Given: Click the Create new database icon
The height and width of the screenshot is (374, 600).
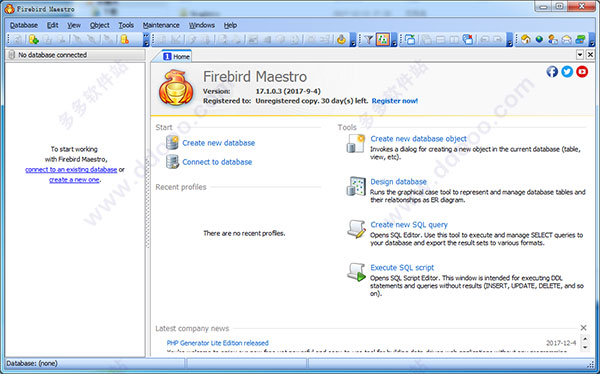Looking at the screenshot, I should pyautogui.click(x=172, y=142).
